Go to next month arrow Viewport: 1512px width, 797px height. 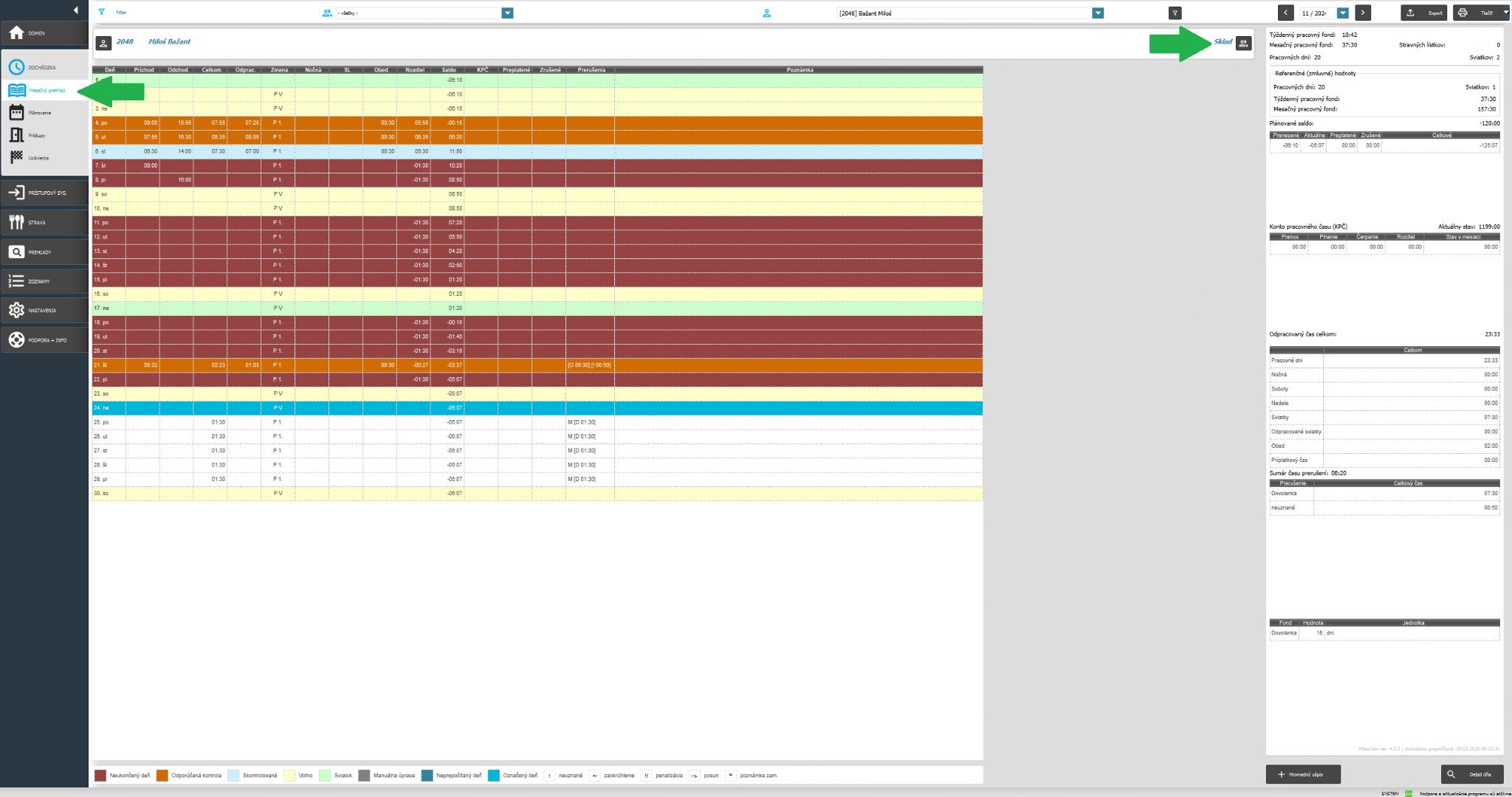1363,13
